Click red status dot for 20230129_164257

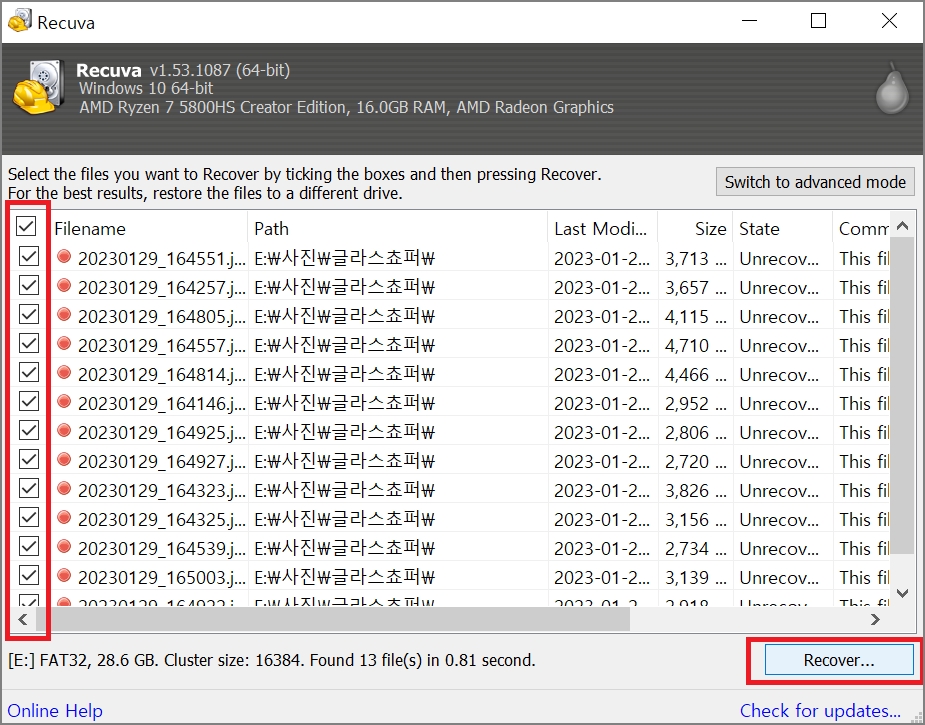64,286
